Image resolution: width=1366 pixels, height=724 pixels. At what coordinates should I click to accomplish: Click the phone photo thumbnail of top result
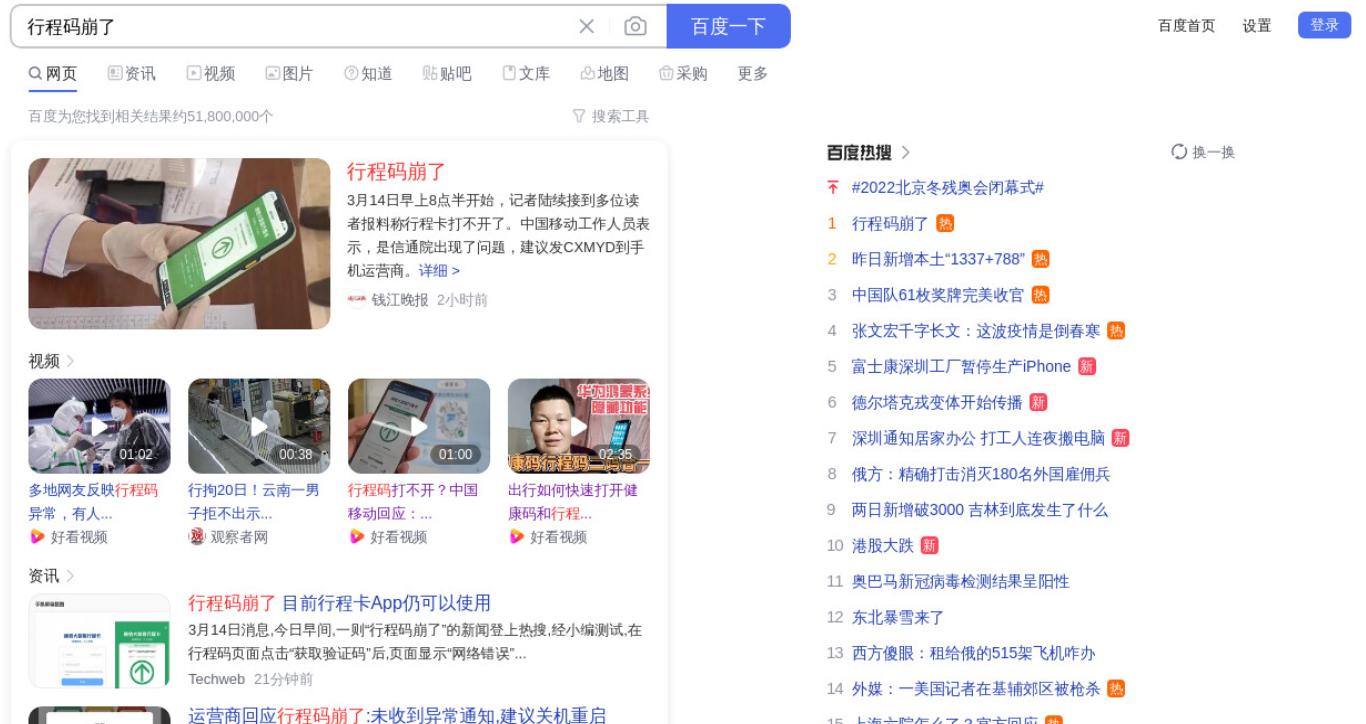point(179,244)
